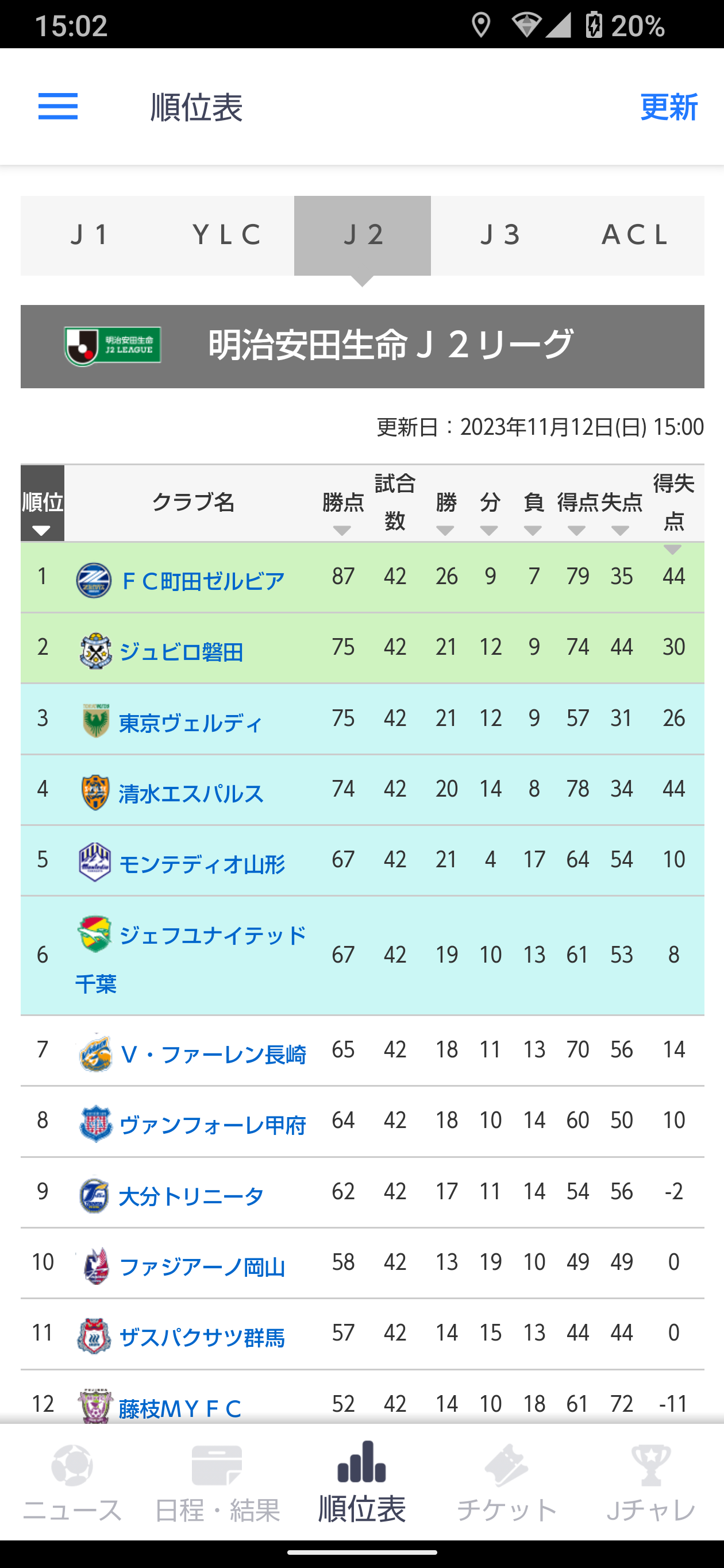The image size is (724, 1568).
Task: Open the hamburger menu icon
Action: click(58, 106)
